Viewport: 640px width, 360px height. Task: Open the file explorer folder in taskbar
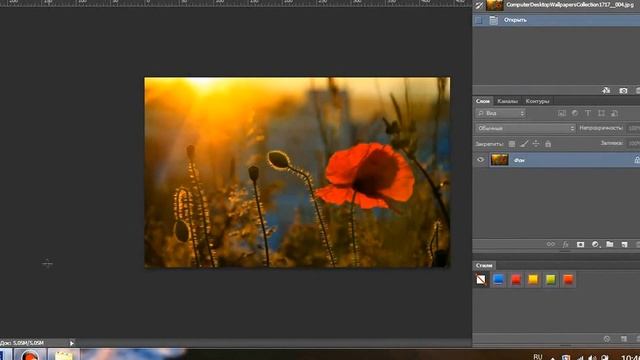coord(64,355)
